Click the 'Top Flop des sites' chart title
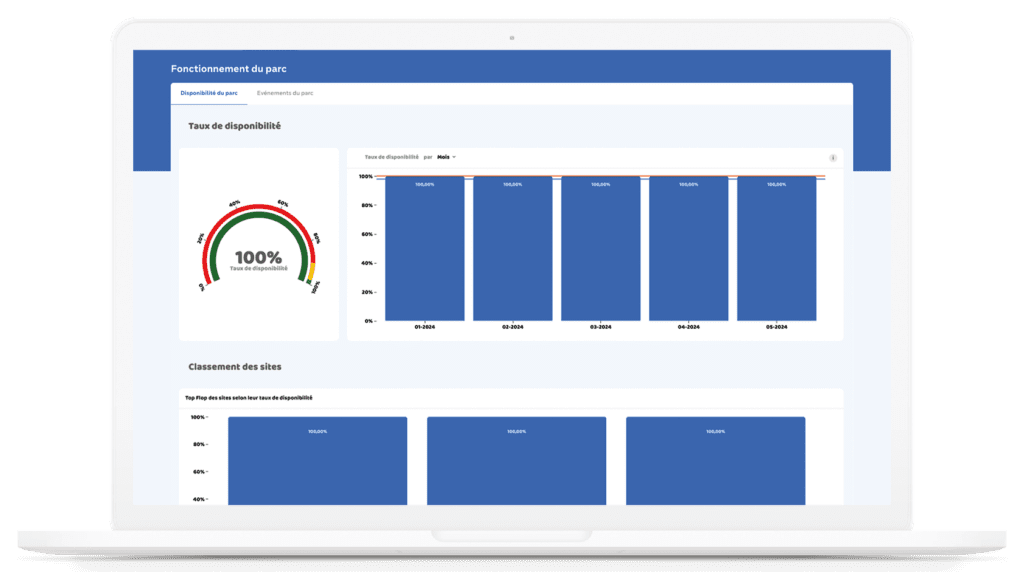 tap(248, 398)
